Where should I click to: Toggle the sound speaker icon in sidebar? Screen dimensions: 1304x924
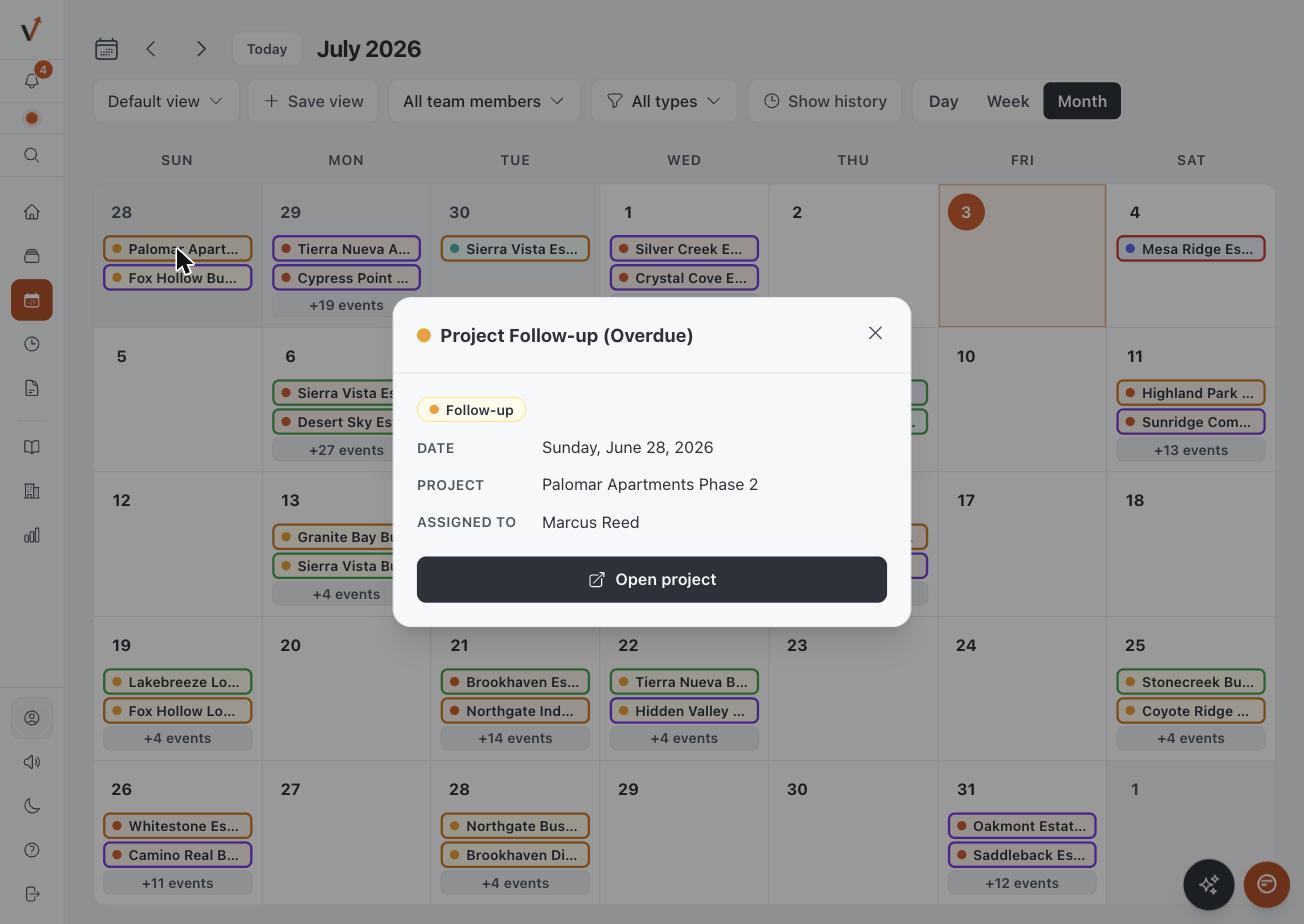coord(32,762)
